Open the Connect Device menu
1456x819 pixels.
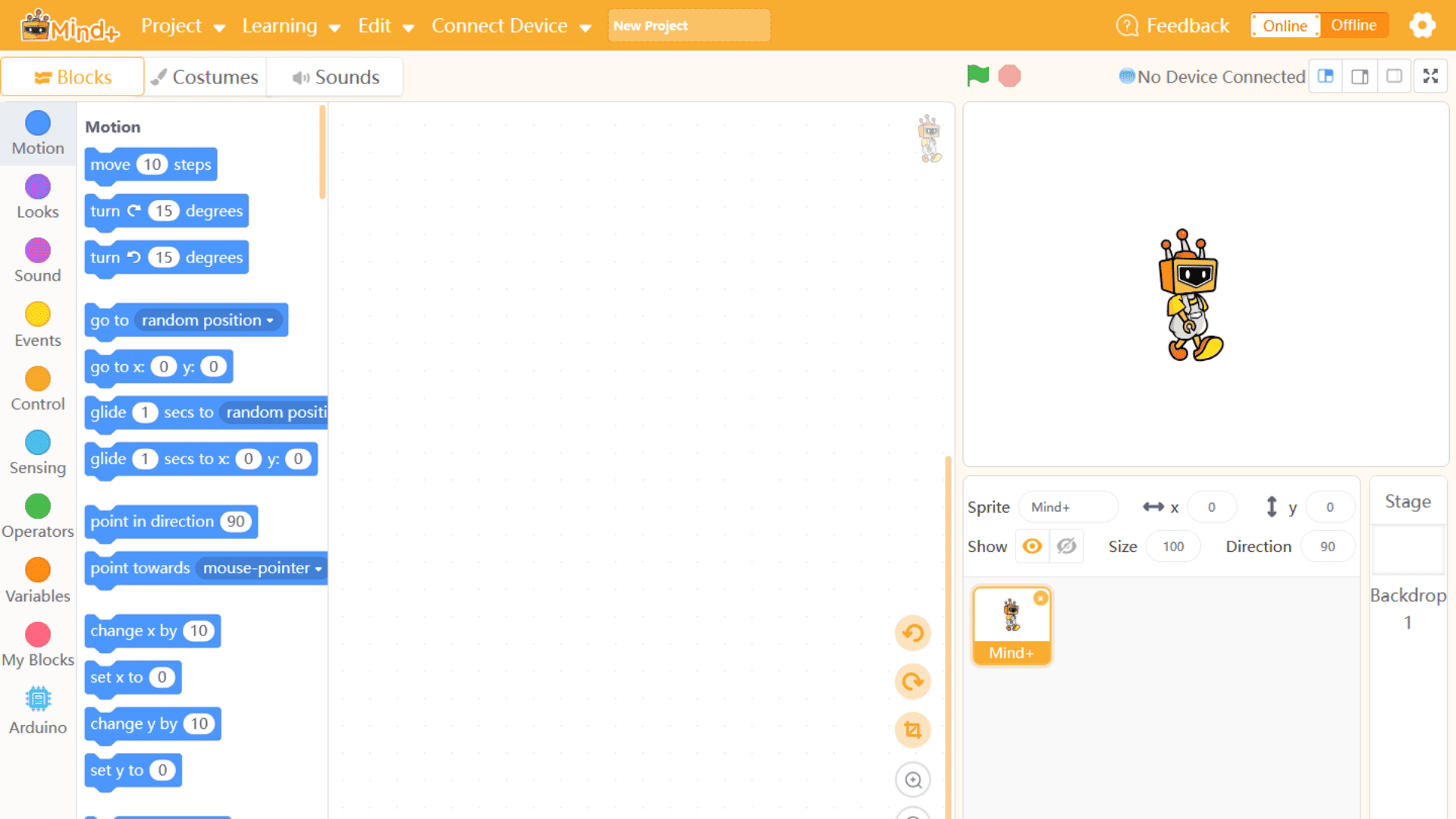(511, 26)
